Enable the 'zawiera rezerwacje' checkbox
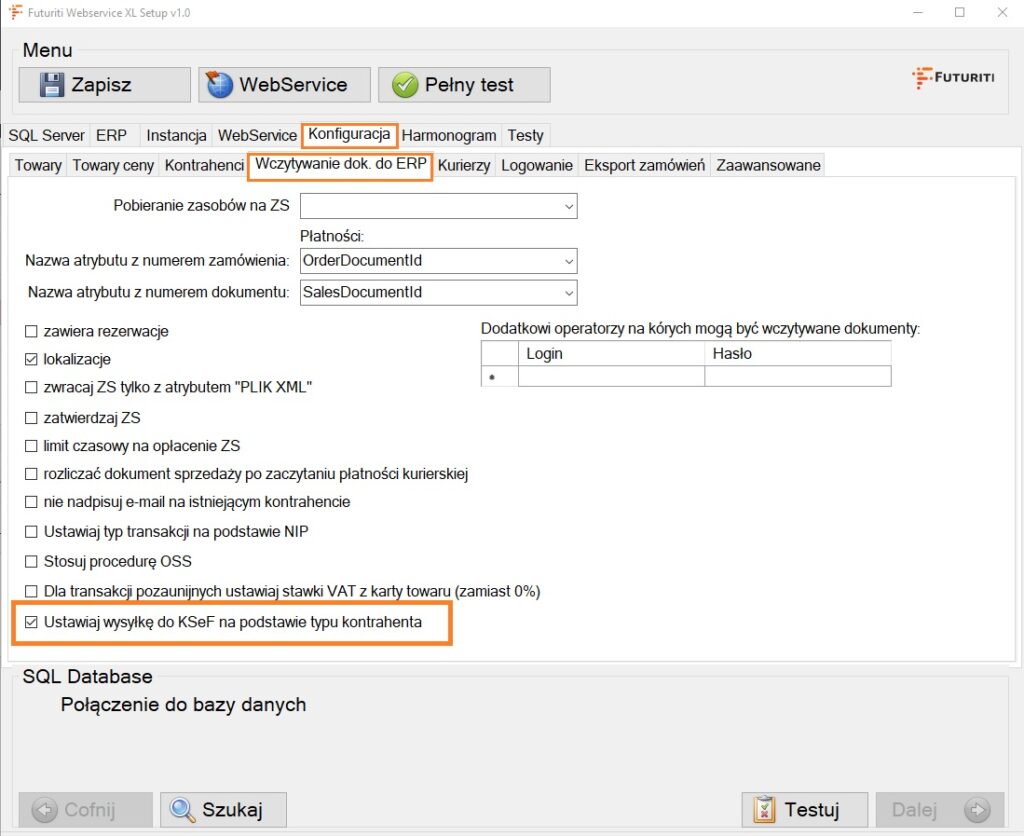The width and height of the screenshot is (1024, 836). click(x=31, y=331)
